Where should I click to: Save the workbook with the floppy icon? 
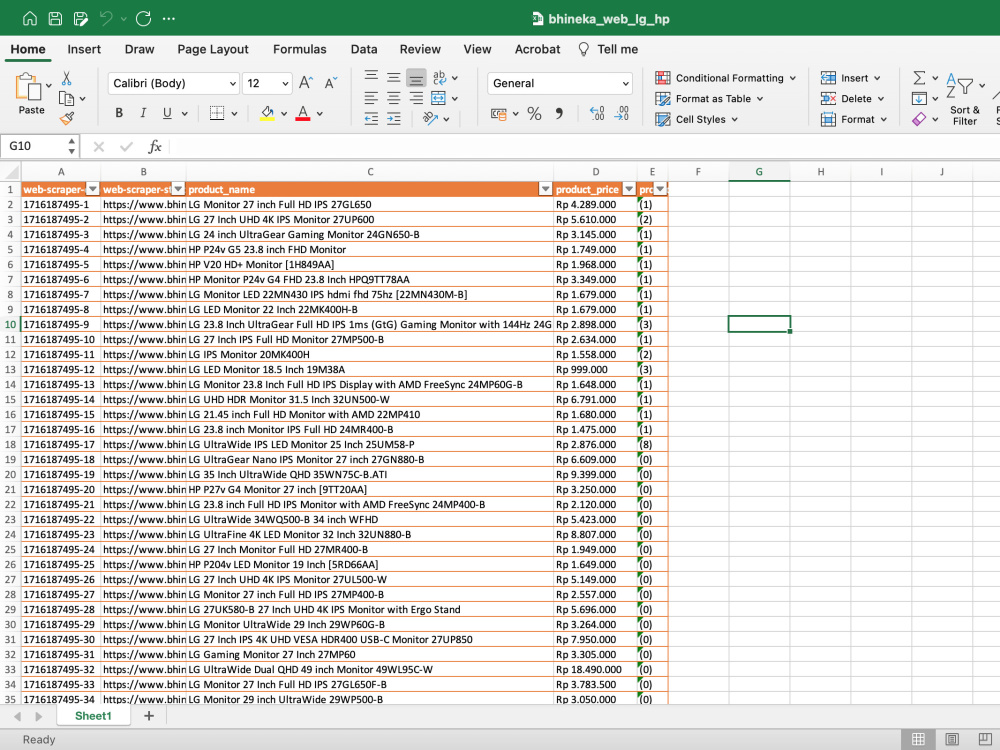click(55, 18)
